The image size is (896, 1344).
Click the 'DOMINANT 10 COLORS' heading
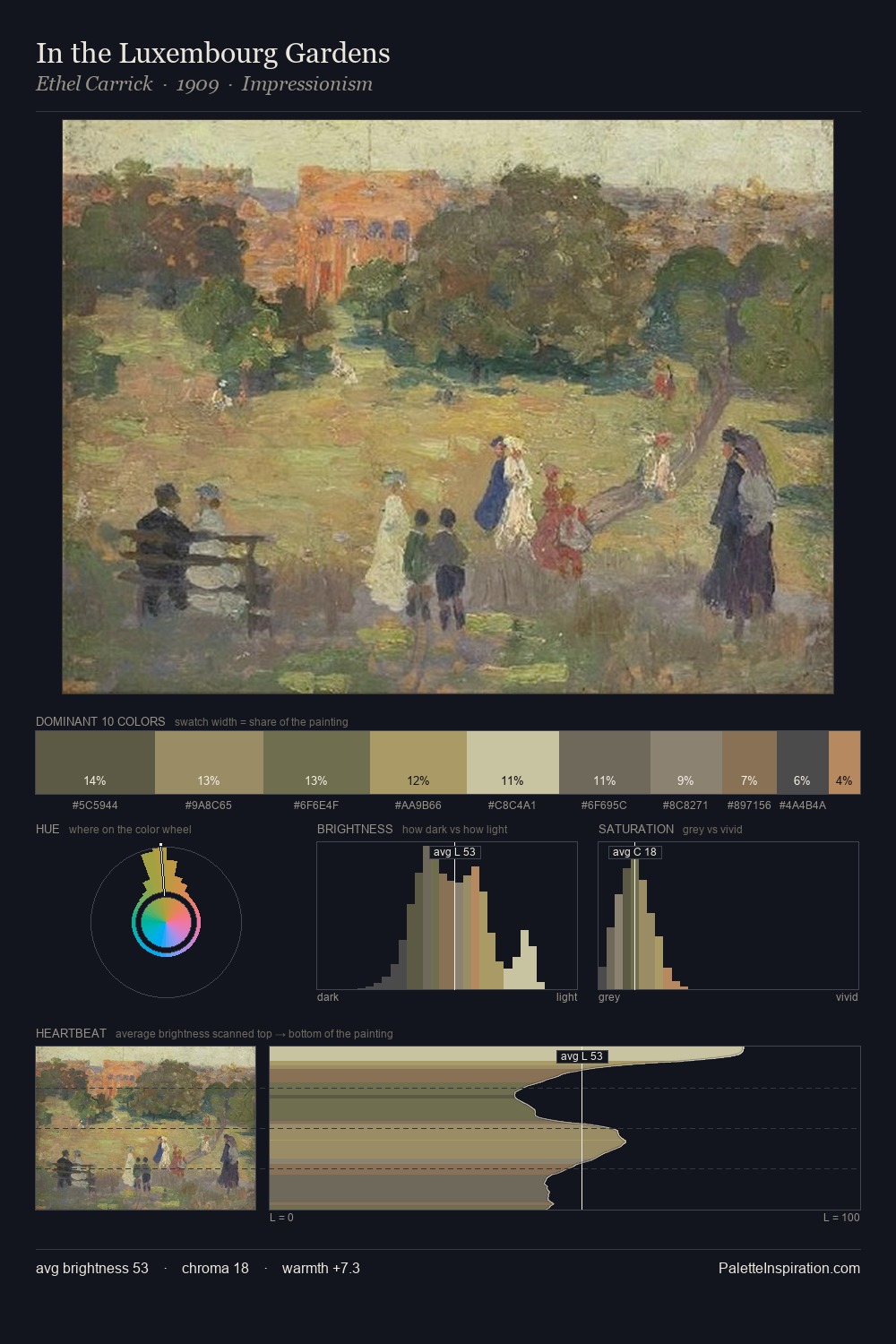point(100,721)
